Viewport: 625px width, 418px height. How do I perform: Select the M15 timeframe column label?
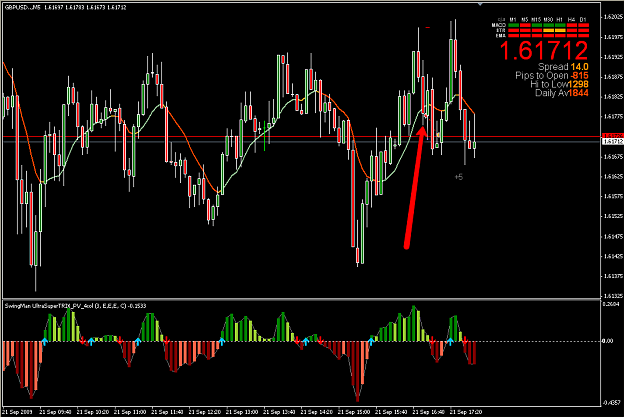pos(536,20)
